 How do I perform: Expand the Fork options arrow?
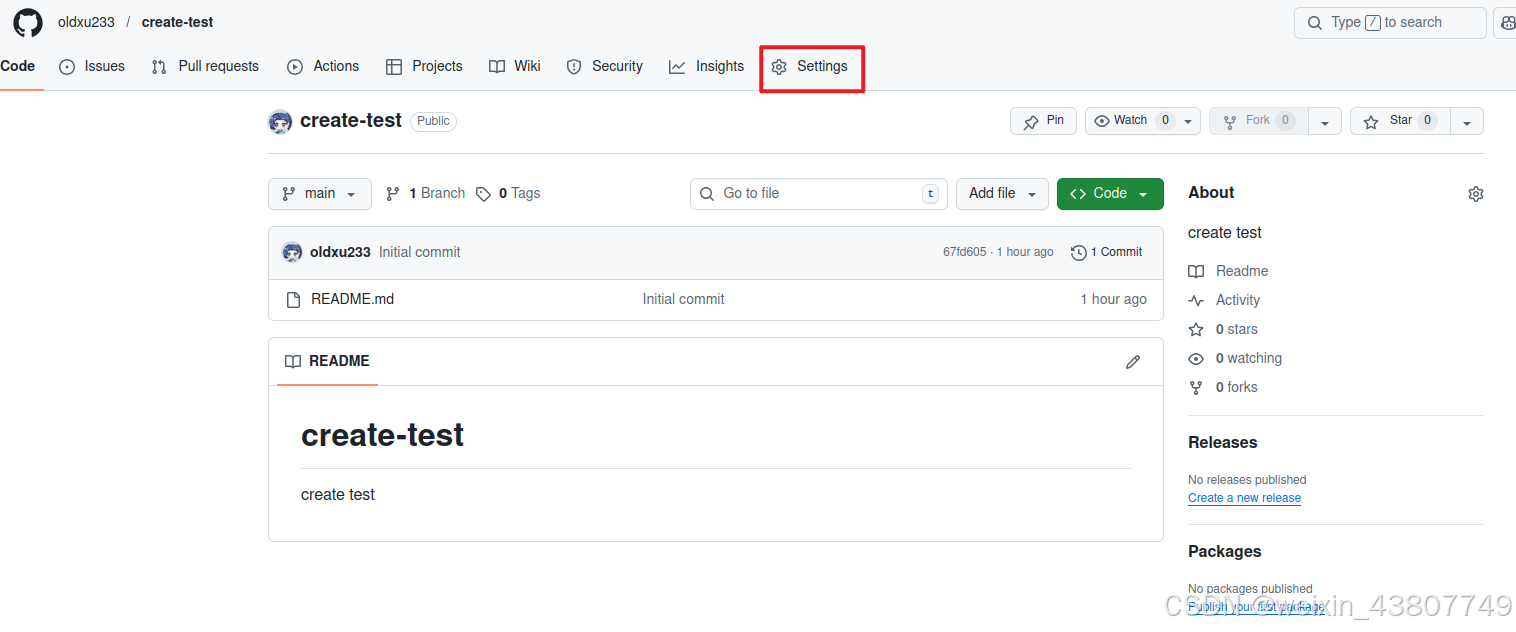1324,122
